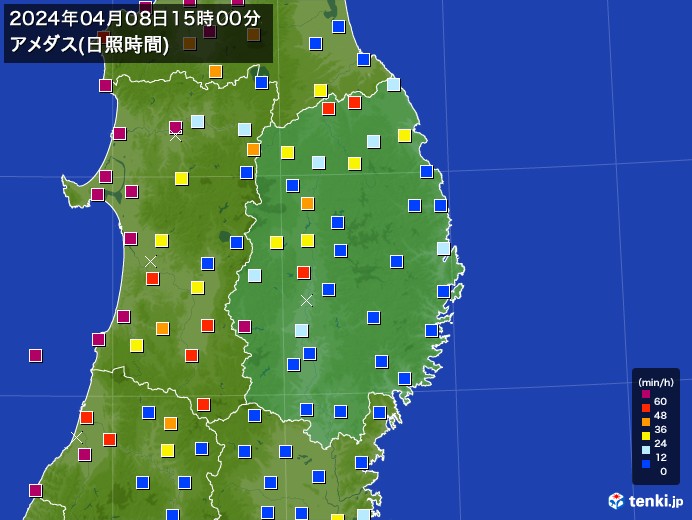Click the アメダス(日照時間) title text
692x520 pixels.
pos(89,45)
